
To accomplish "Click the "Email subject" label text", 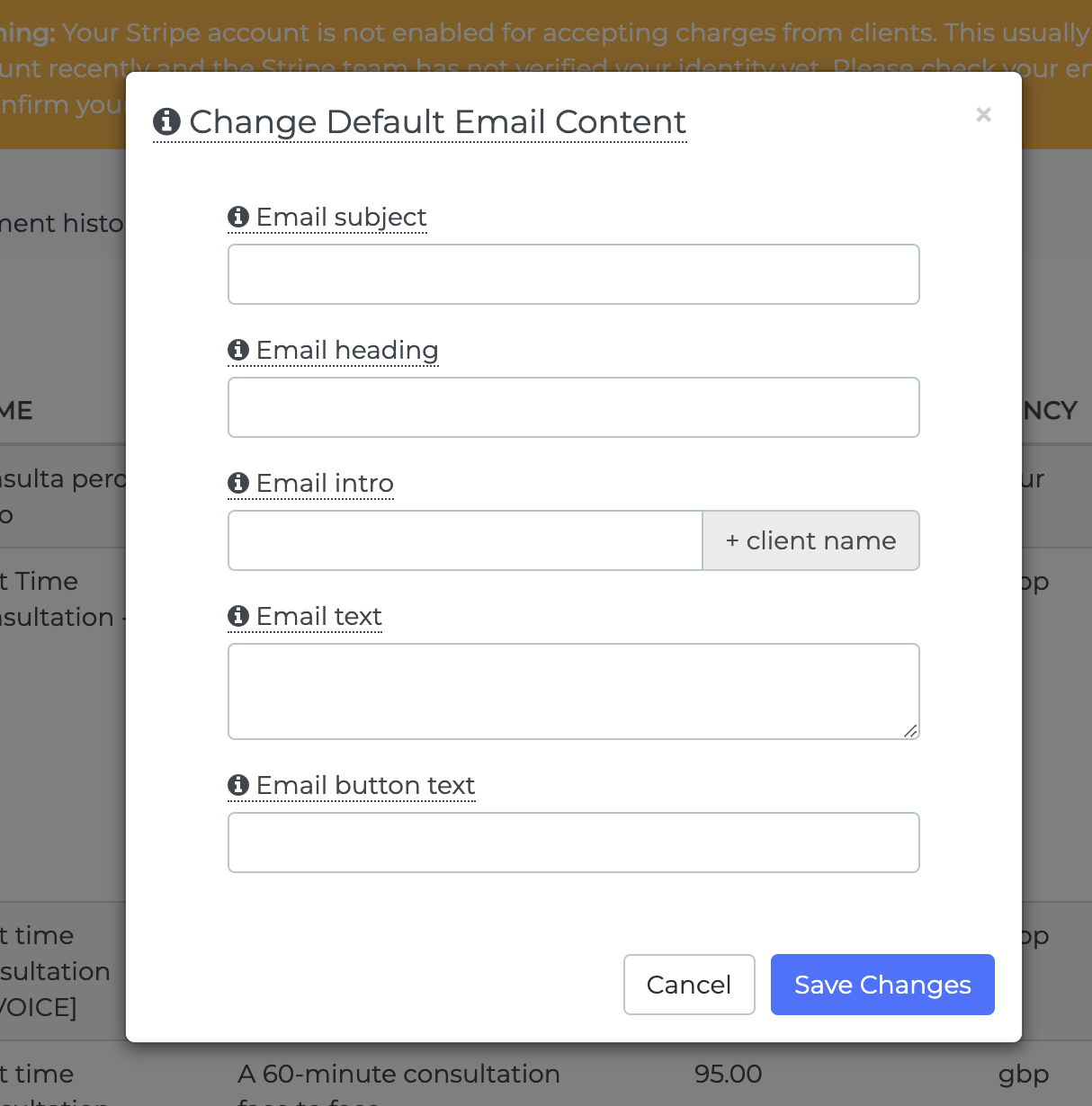I will click(x=341, y=217).
